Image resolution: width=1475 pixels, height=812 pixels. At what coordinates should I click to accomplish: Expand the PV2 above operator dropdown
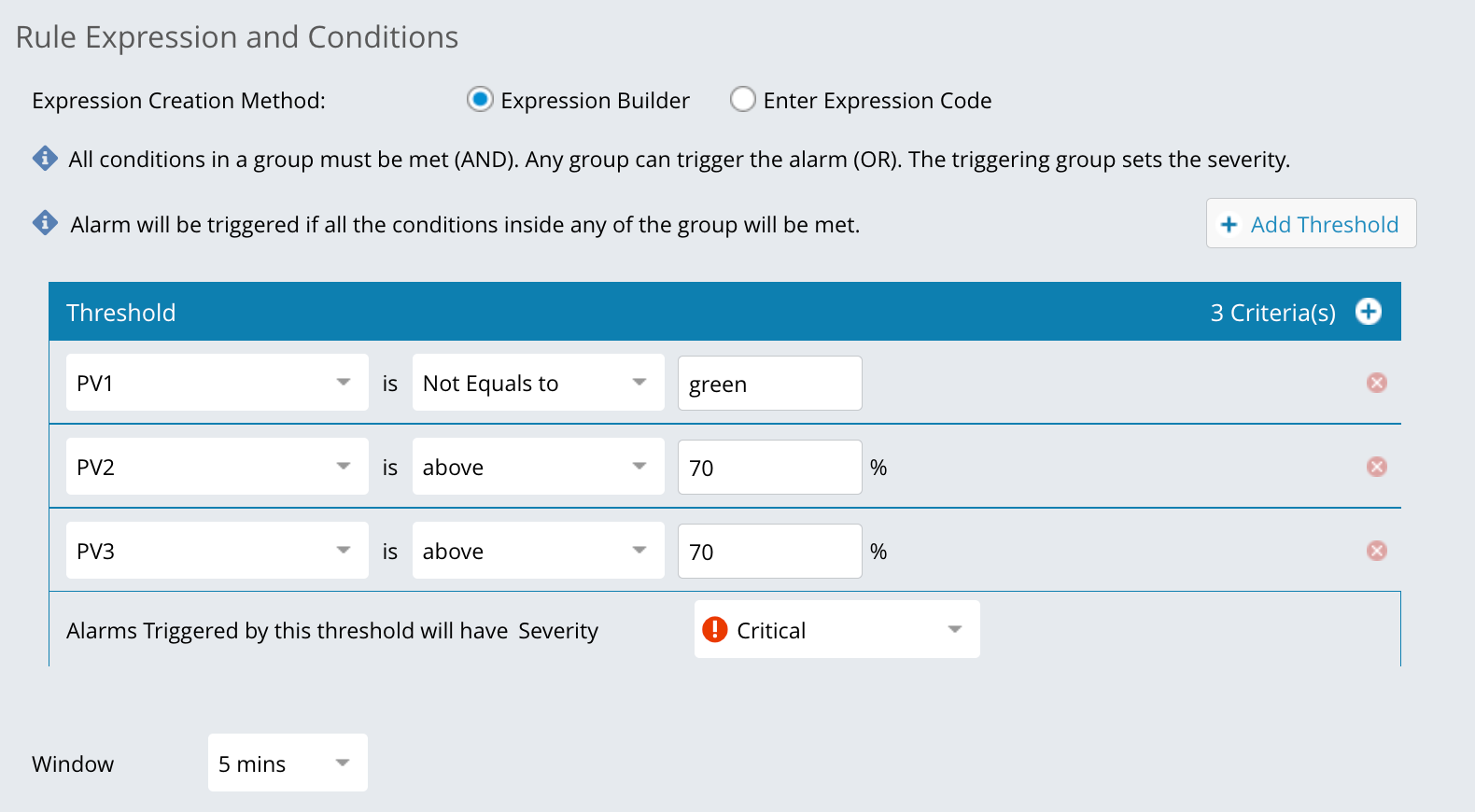click(639, 467)
